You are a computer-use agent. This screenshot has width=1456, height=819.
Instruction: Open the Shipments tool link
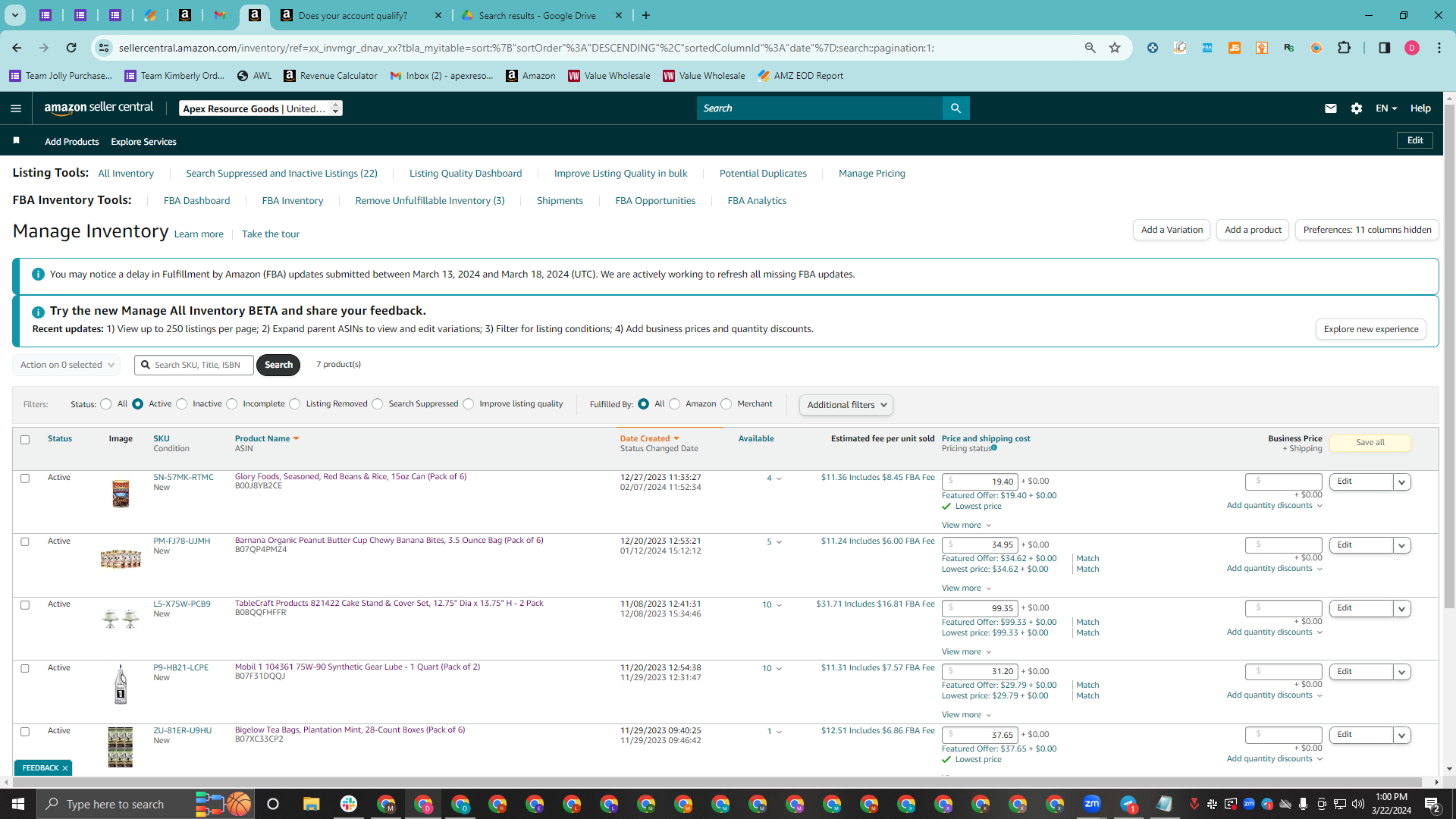560,201
